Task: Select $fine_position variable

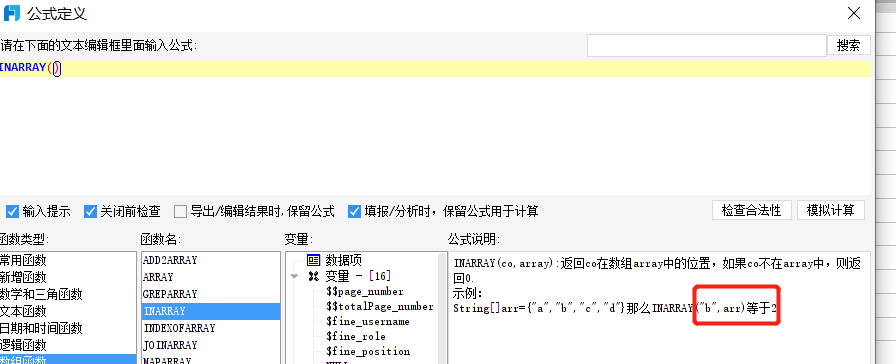Action: click(x=367, y=351)
